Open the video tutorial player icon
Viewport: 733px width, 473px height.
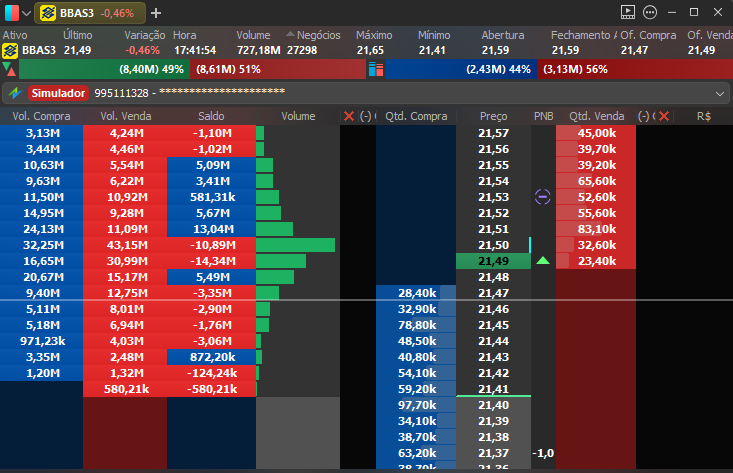click(627, 13)
